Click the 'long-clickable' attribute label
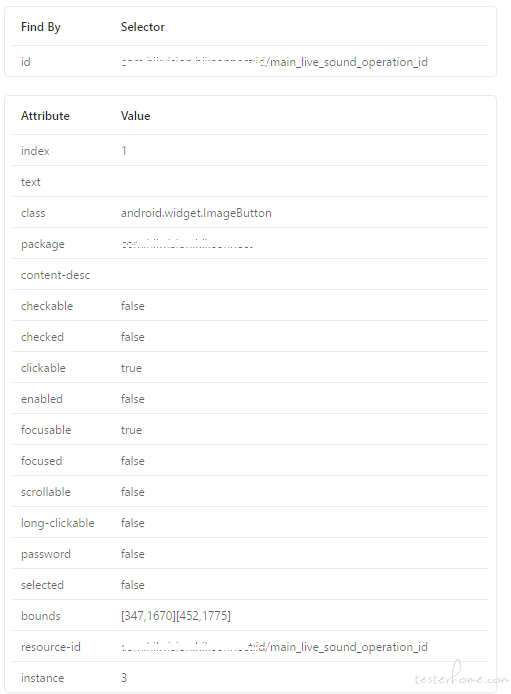The width and height of the screenshot is (511, 694). (x=58, y=523)
